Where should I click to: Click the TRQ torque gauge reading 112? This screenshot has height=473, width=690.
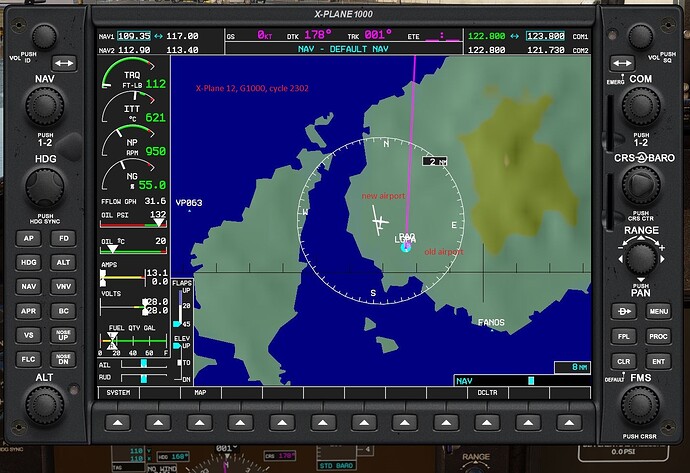pos(156,84)
